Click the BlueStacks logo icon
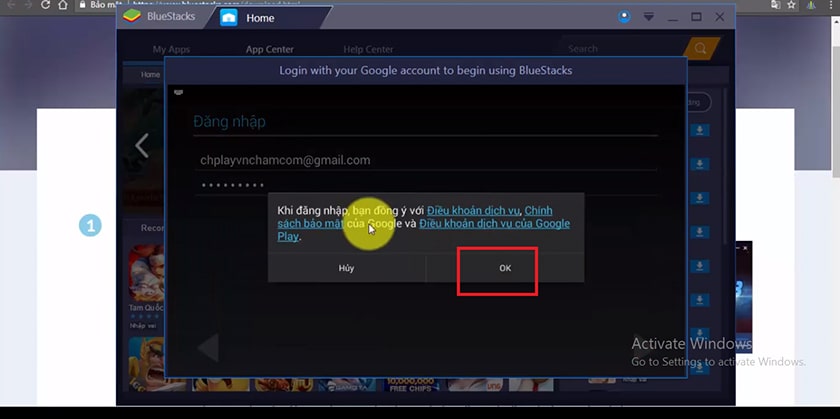Screen dimensions: 840x419 coord(131,17)
